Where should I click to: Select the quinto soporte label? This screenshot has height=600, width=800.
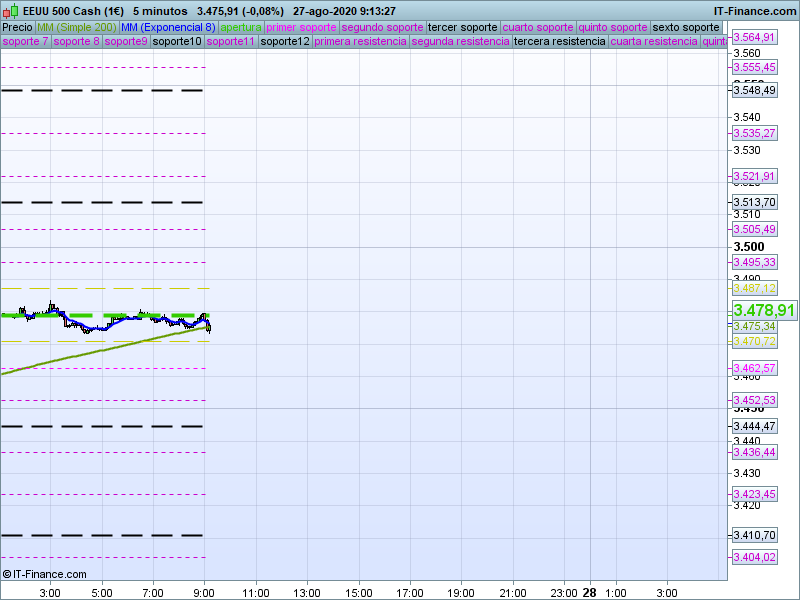pyautogui.click(x=614, y=27)
